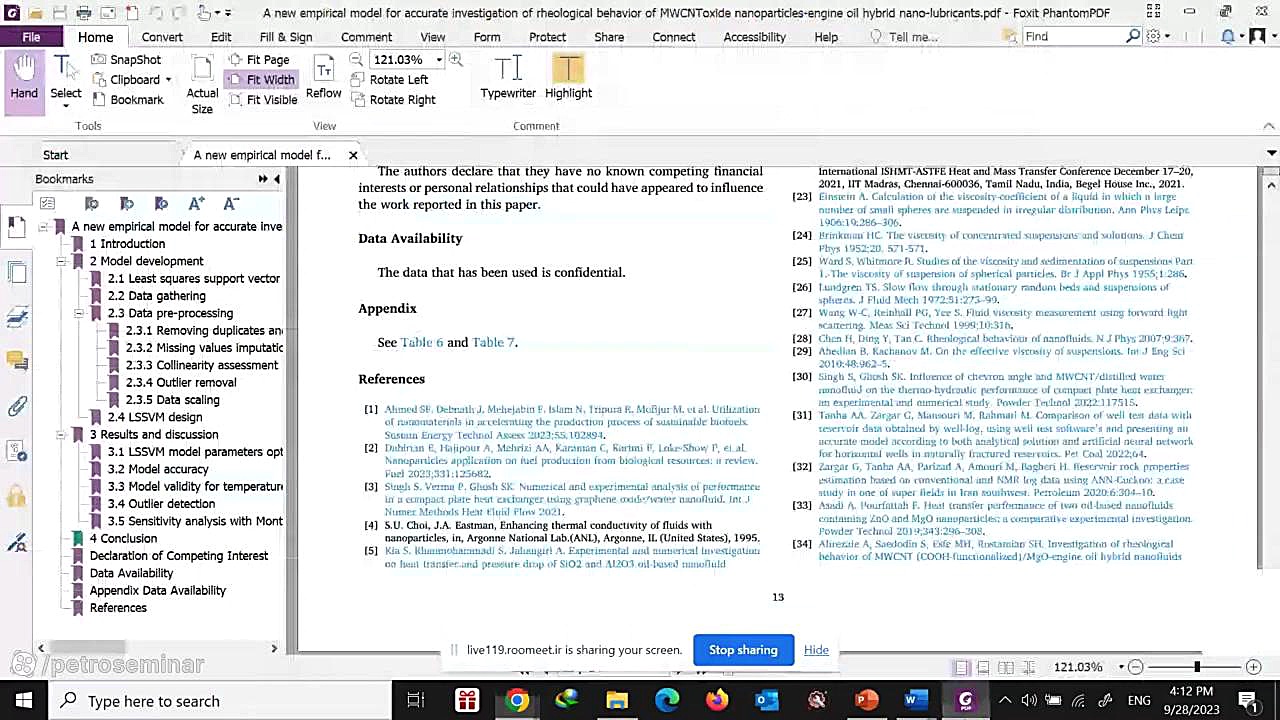Collapse the 3 Results and discussion bookmark
The width and height of the screenshot is (1280, 720).
[x=61, y=435]
